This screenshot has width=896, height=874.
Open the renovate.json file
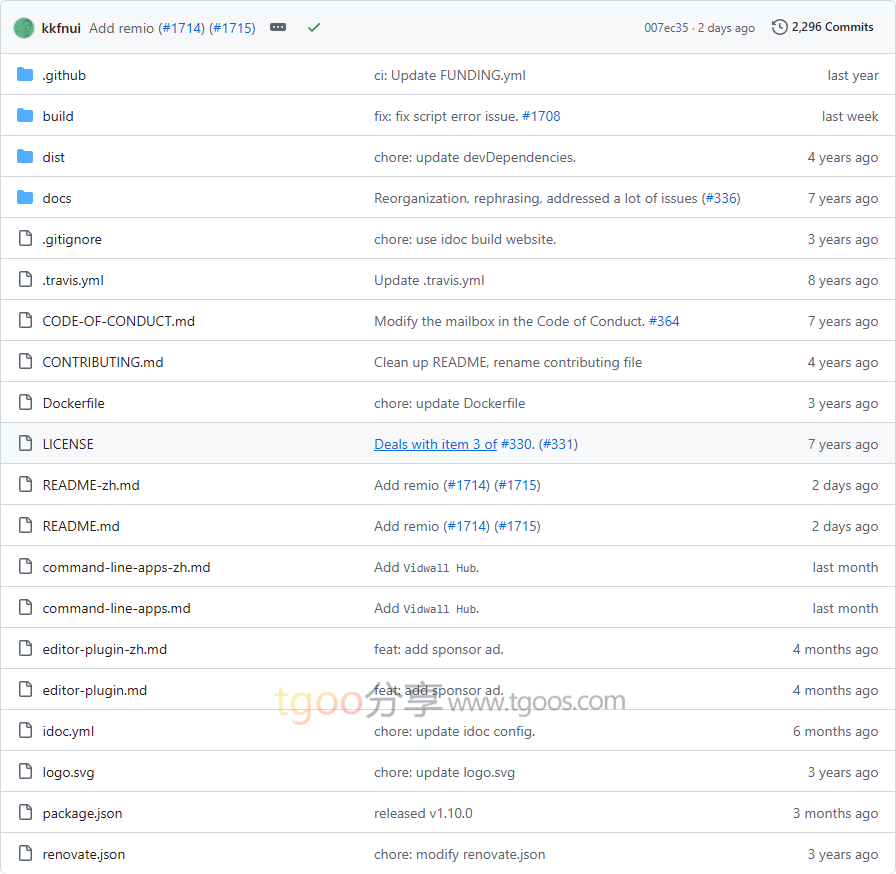[x=84, y=854]
